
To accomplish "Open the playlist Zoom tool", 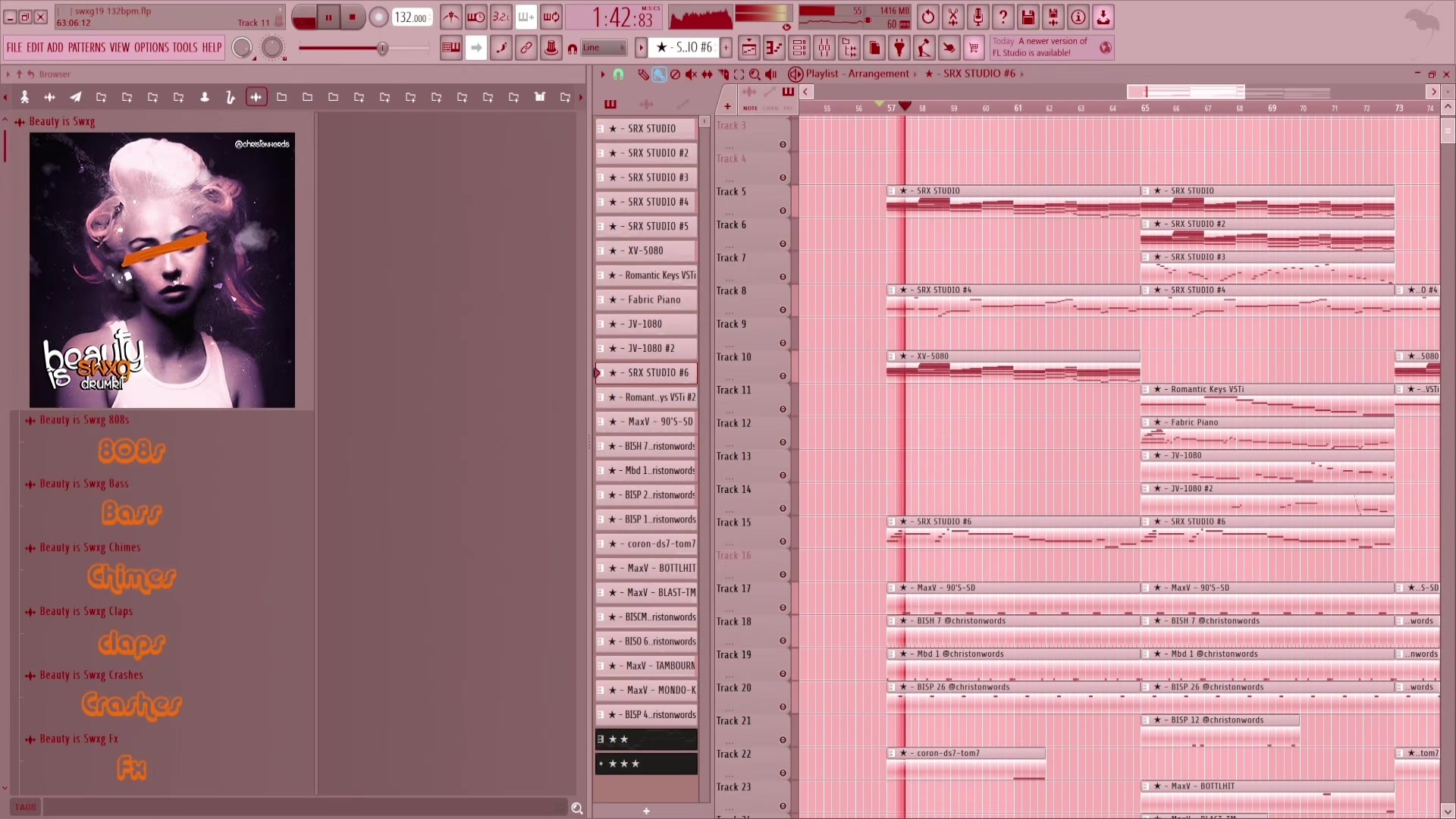I will click(755, 74).
